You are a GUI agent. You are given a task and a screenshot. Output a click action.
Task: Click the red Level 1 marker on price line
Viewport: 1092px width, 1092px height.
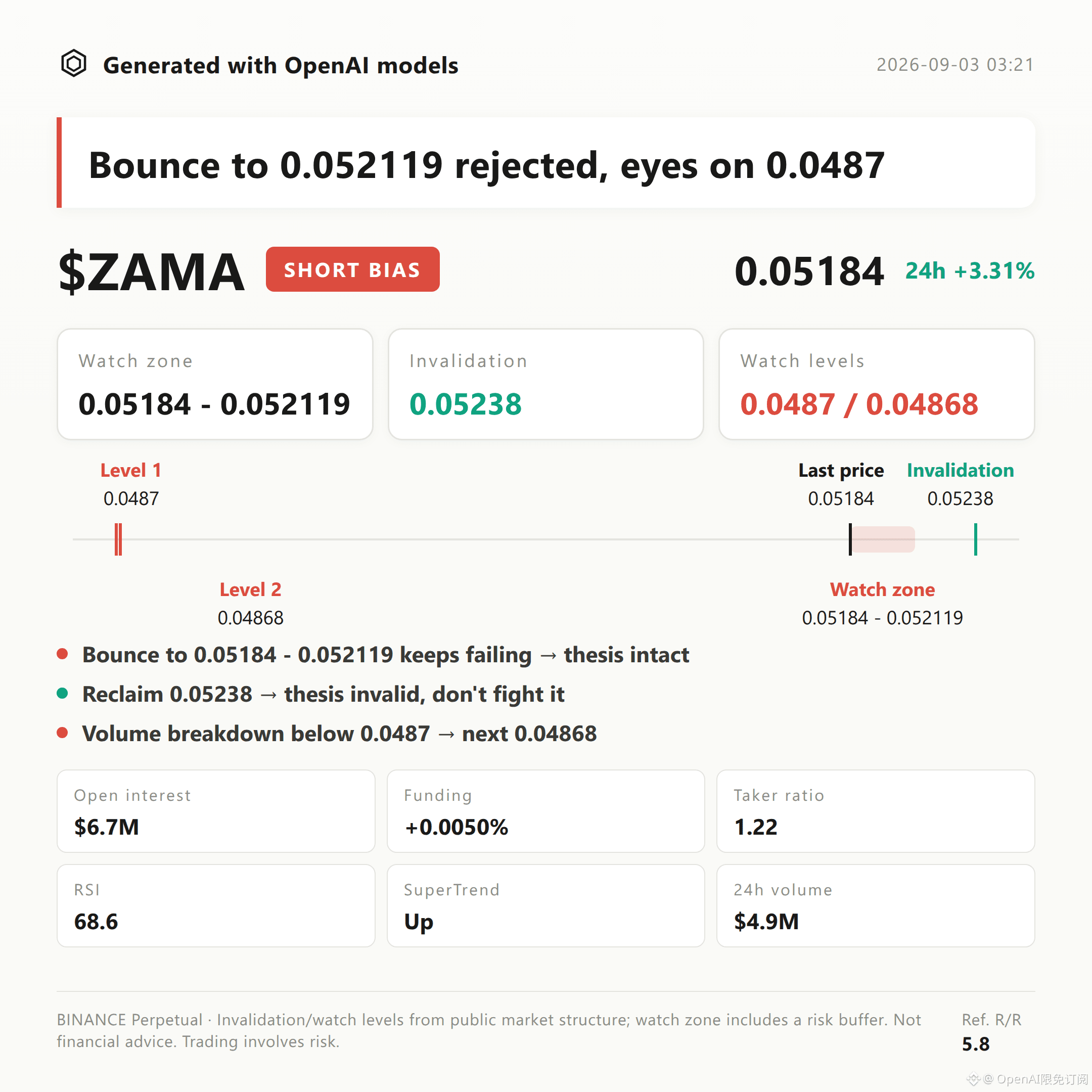pos(118,539)
